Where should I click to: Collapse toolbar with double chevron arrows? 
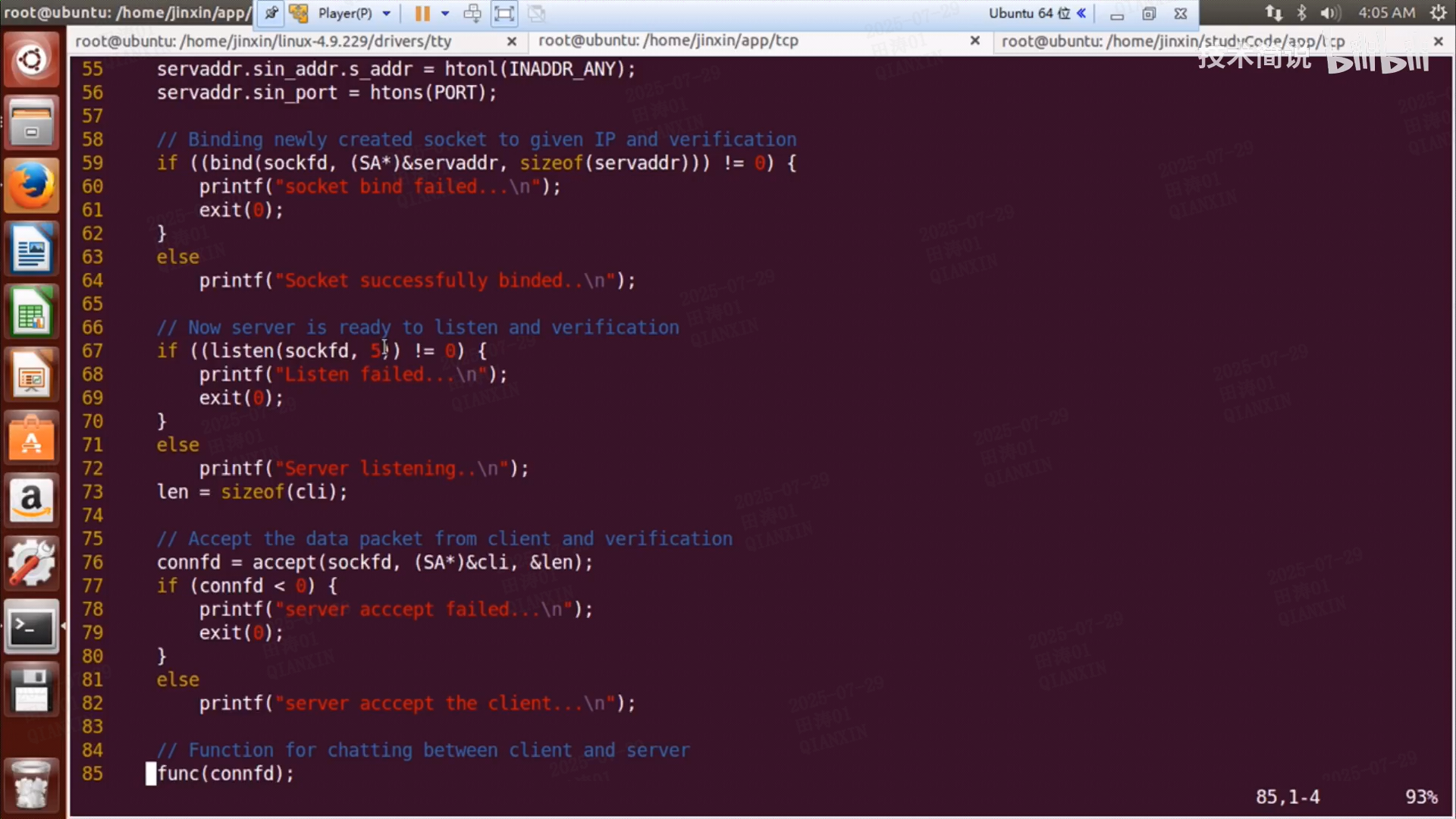(x=1081, y=13)
